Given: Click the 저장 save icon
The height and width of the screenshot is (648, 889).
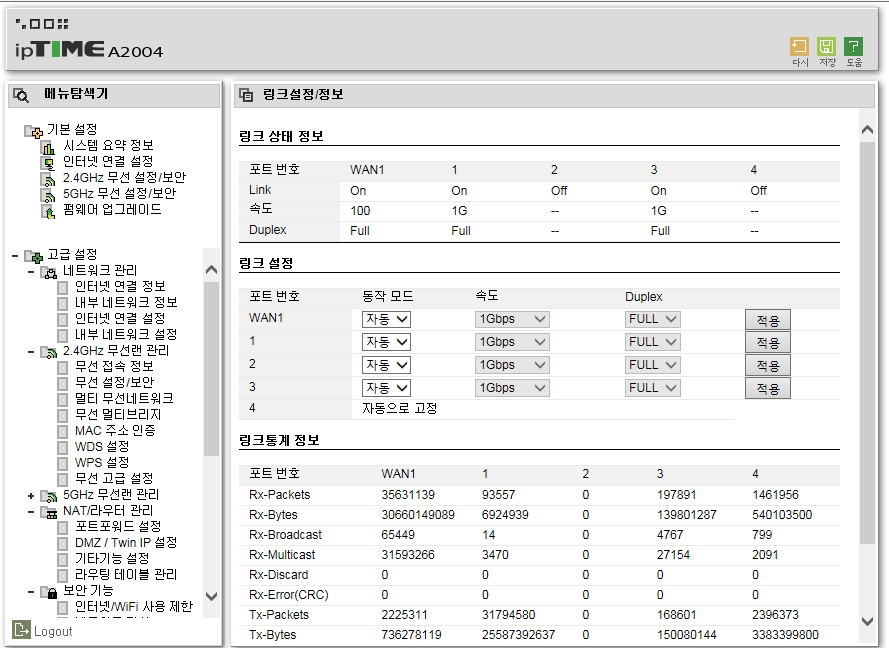Looking at the screenshot, I should [827, 46].
